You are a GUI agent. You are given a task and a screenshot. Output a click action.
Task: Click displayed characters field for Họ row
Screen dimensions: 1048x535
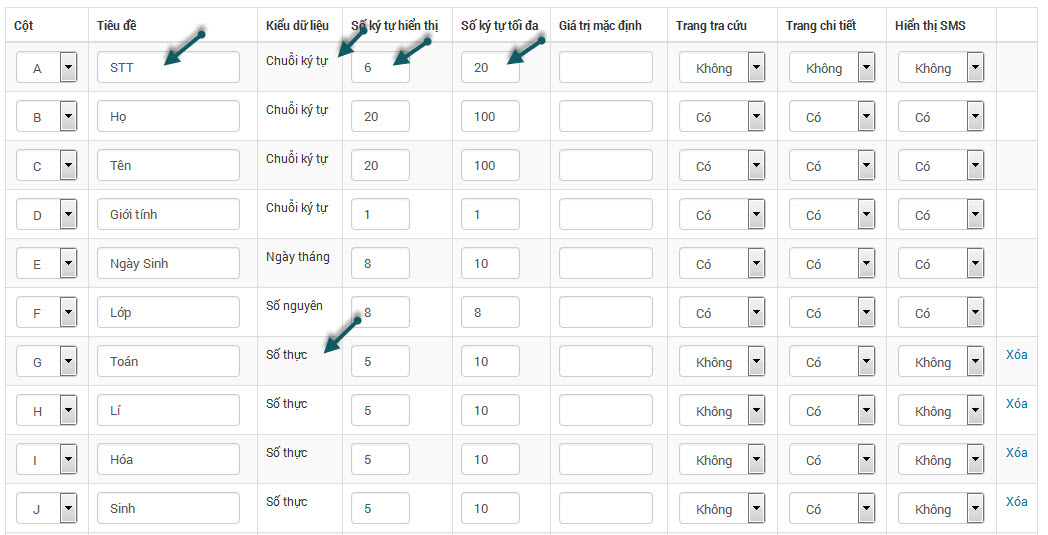(x=380, y=117)
